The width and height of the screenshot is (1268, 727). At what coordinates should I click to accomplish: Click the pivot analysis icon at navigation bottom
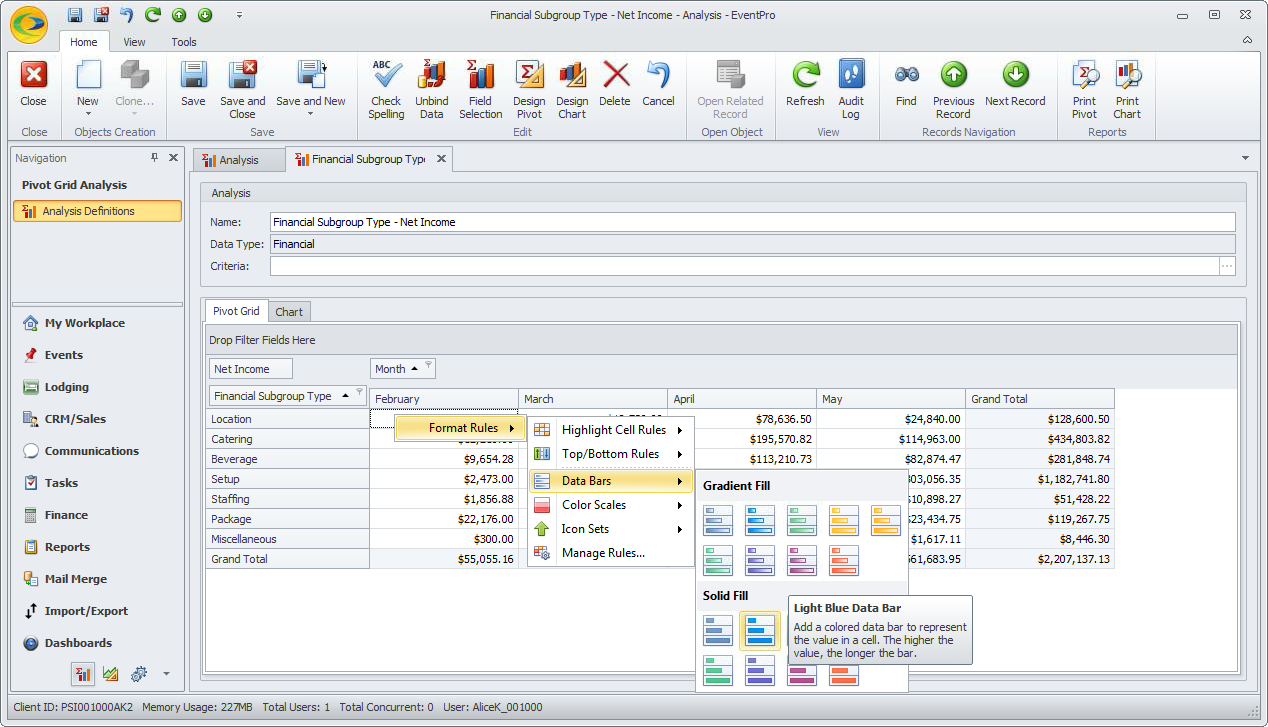83,674
